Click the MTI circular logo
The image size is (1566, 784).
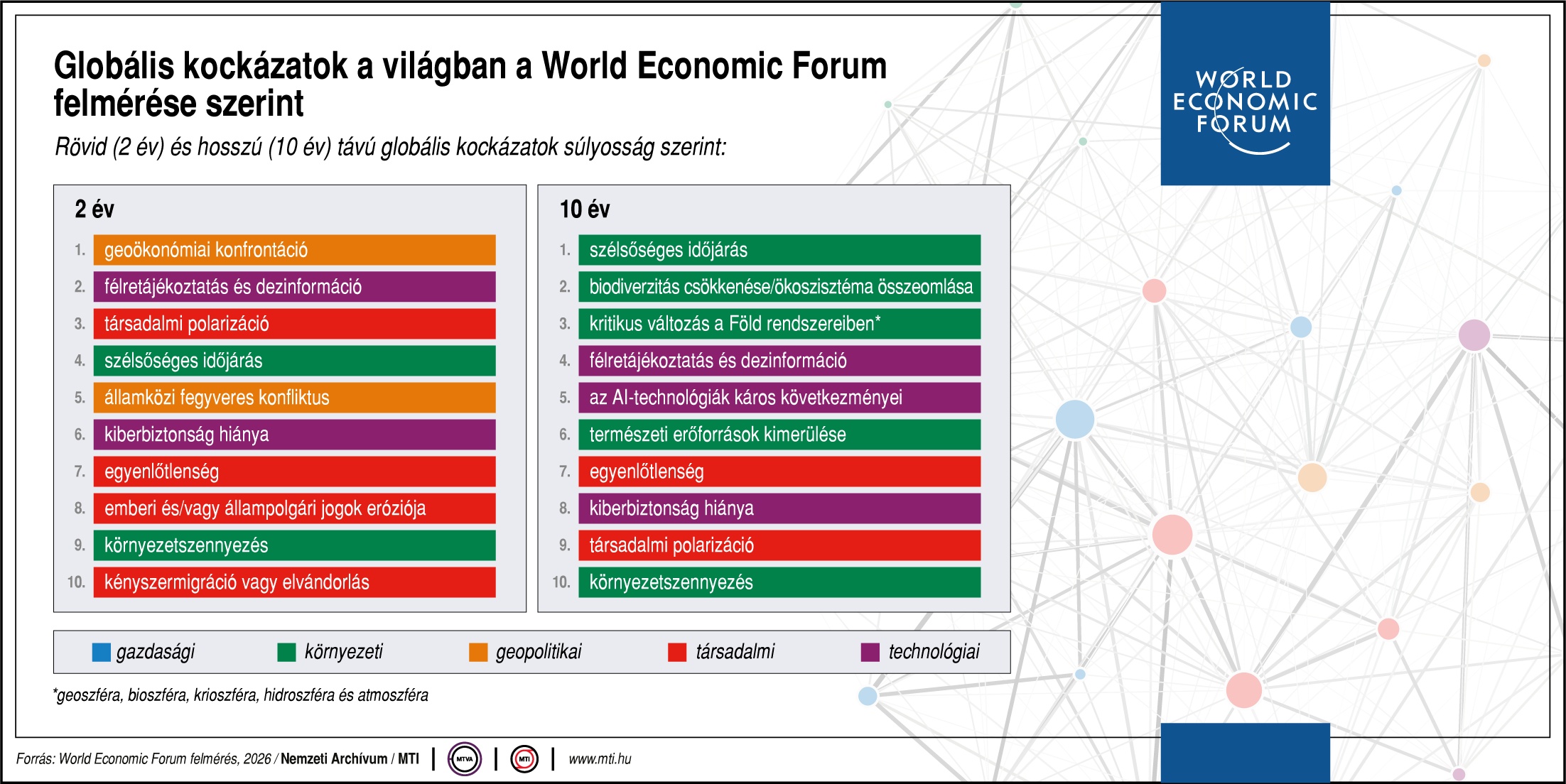tap(524, 758)
